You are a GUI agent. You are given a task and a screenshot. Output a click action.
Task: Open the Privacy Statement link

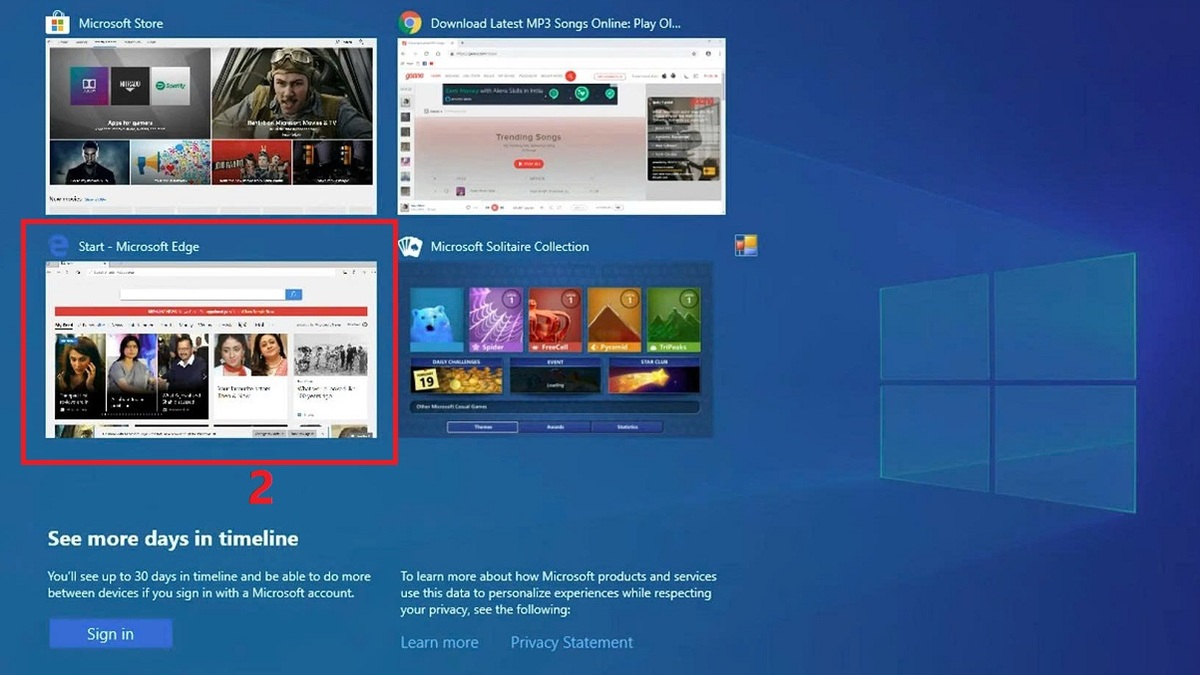[571, 642]
